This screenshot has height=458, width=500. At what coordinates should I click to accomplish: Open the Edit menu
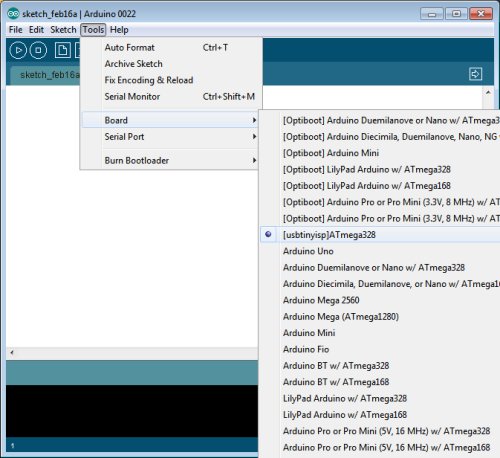pyautogui.click(x=36, y=30)
